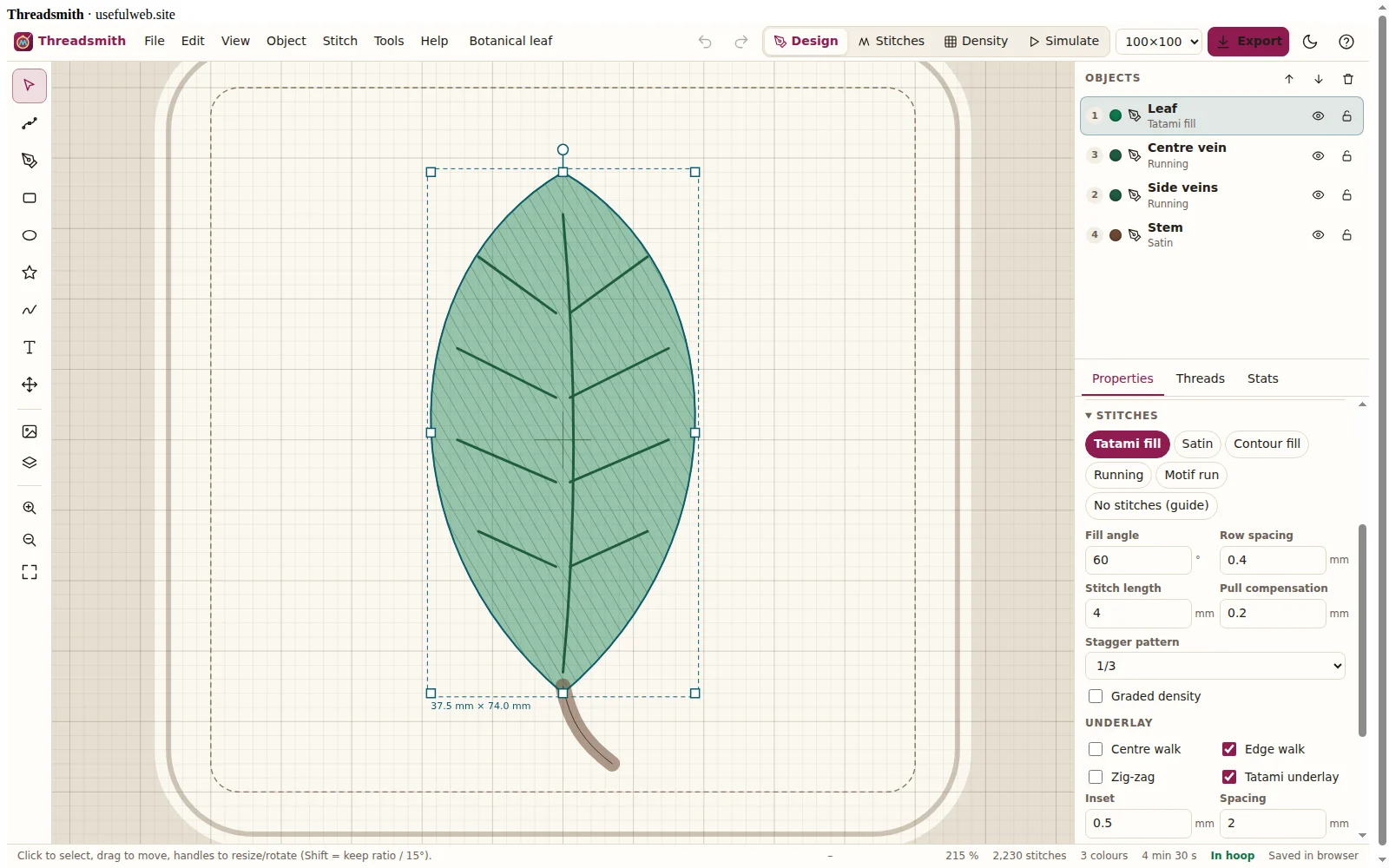Move selected object down in list
This screenshot has height=868, width=1389.
pyautogui.click(x=1319, y=79)
